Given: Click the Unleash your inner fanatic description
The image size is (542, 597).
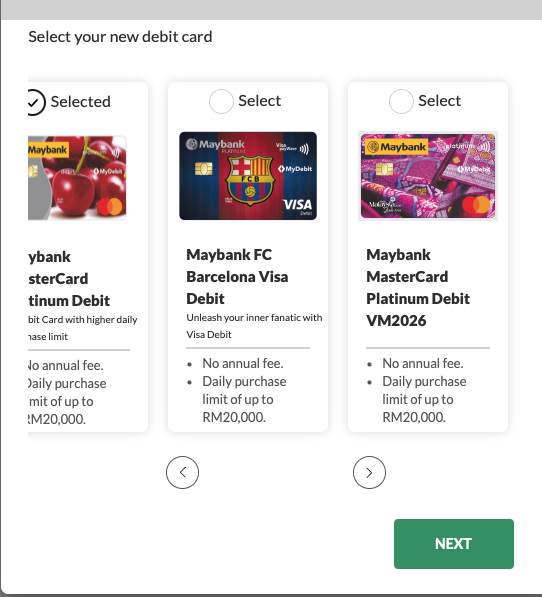Looking at the screenshot, I should 254,326.
